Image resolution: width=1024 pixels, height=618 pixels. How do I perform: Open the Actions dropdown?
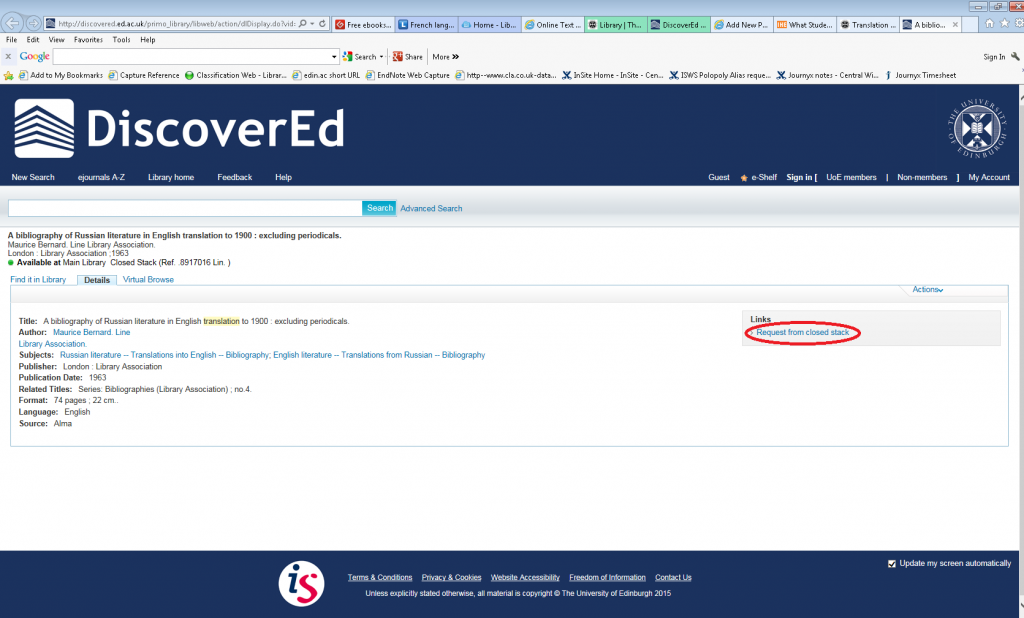click(927, 288)
